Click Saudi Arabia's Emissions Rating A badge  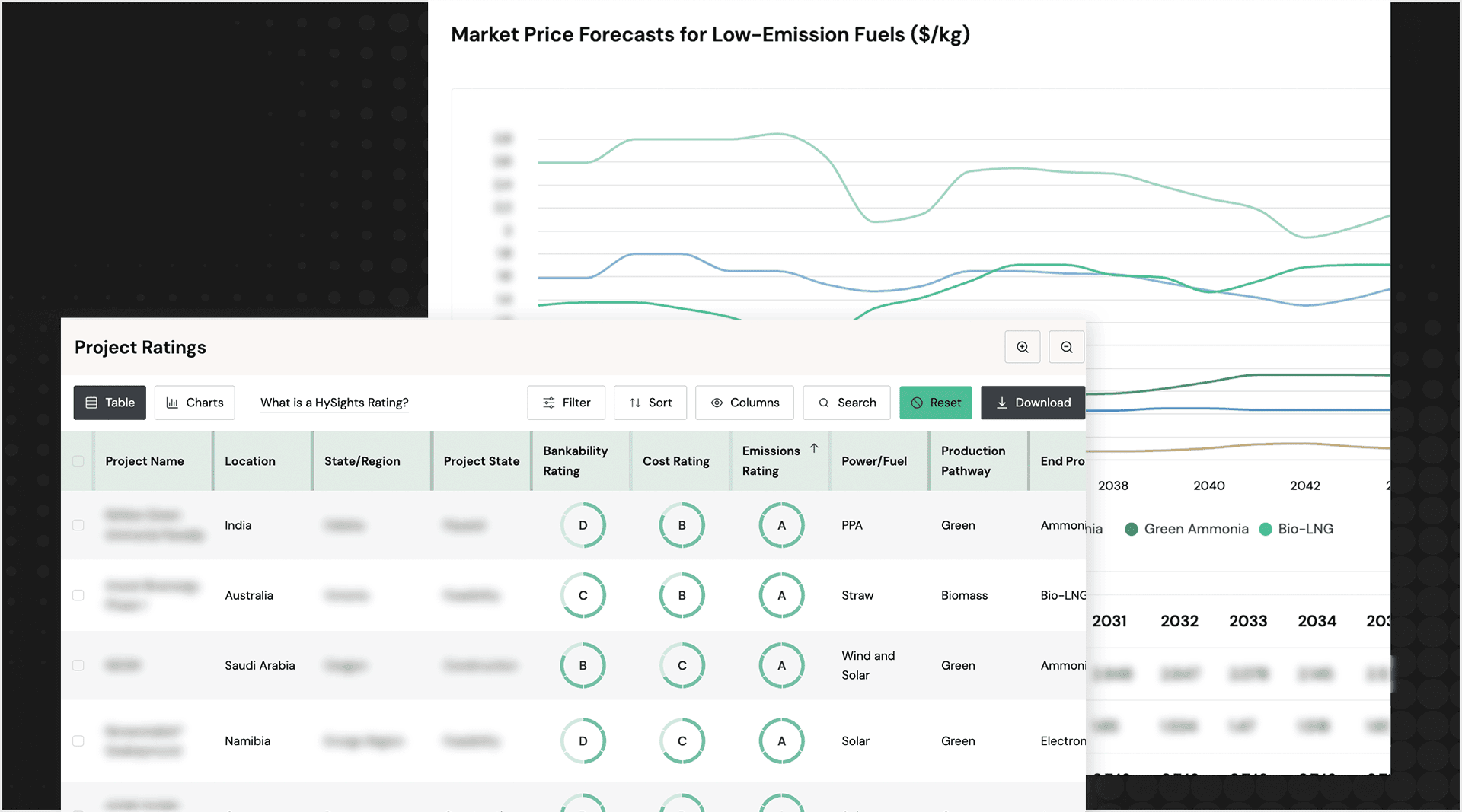click(781, 665)
